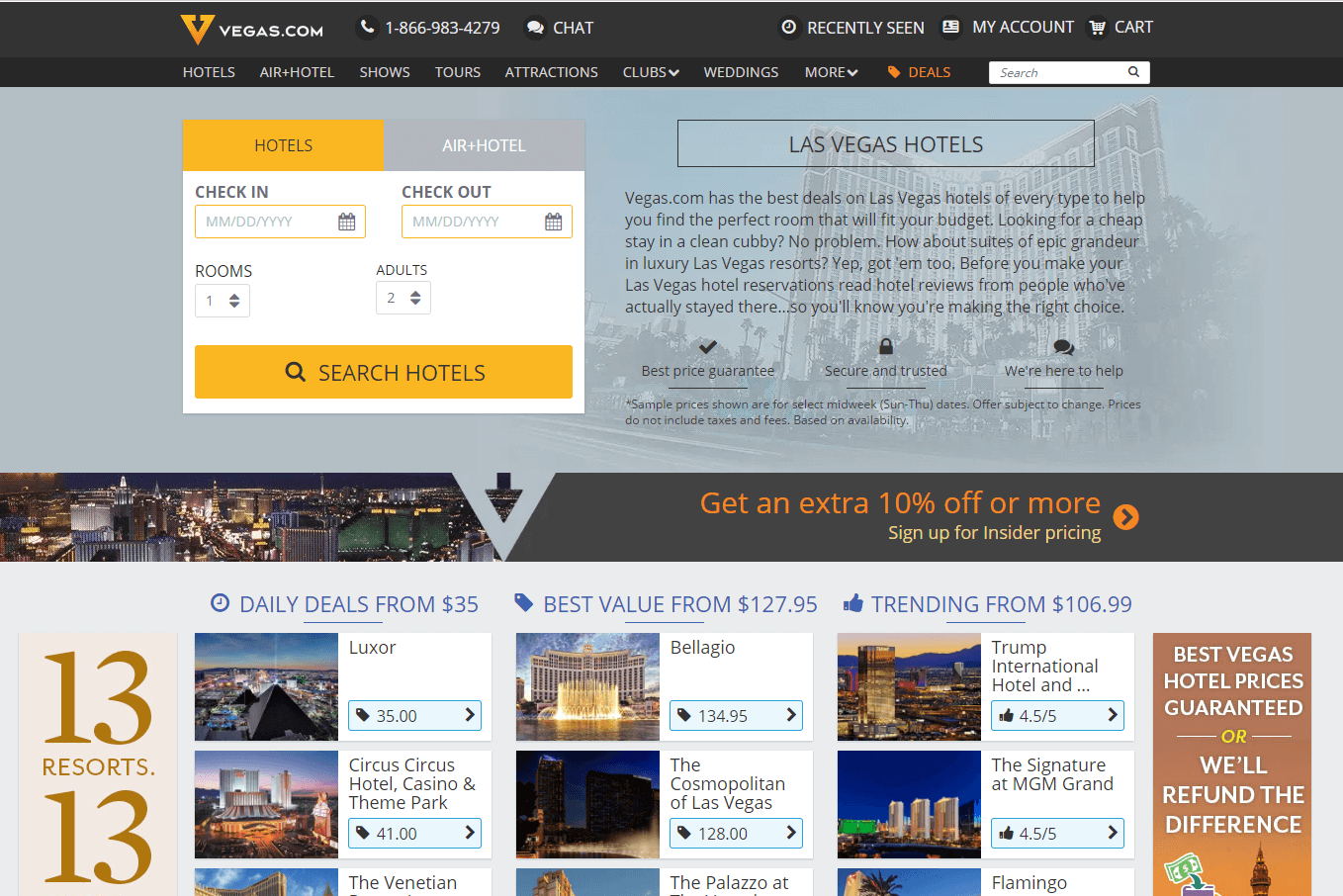Open the shopping cart icon

pos(1097,28)
